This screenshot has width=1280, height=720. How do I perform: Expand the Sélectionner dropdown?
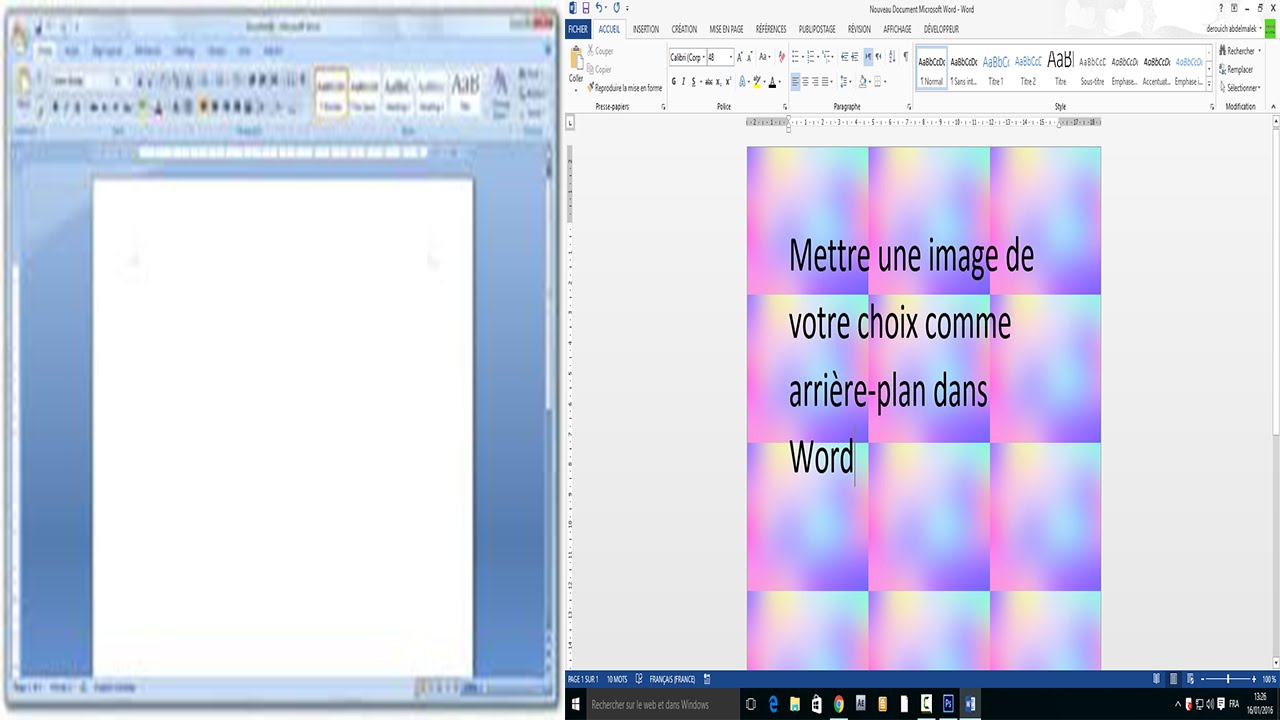click(1242, 88)
